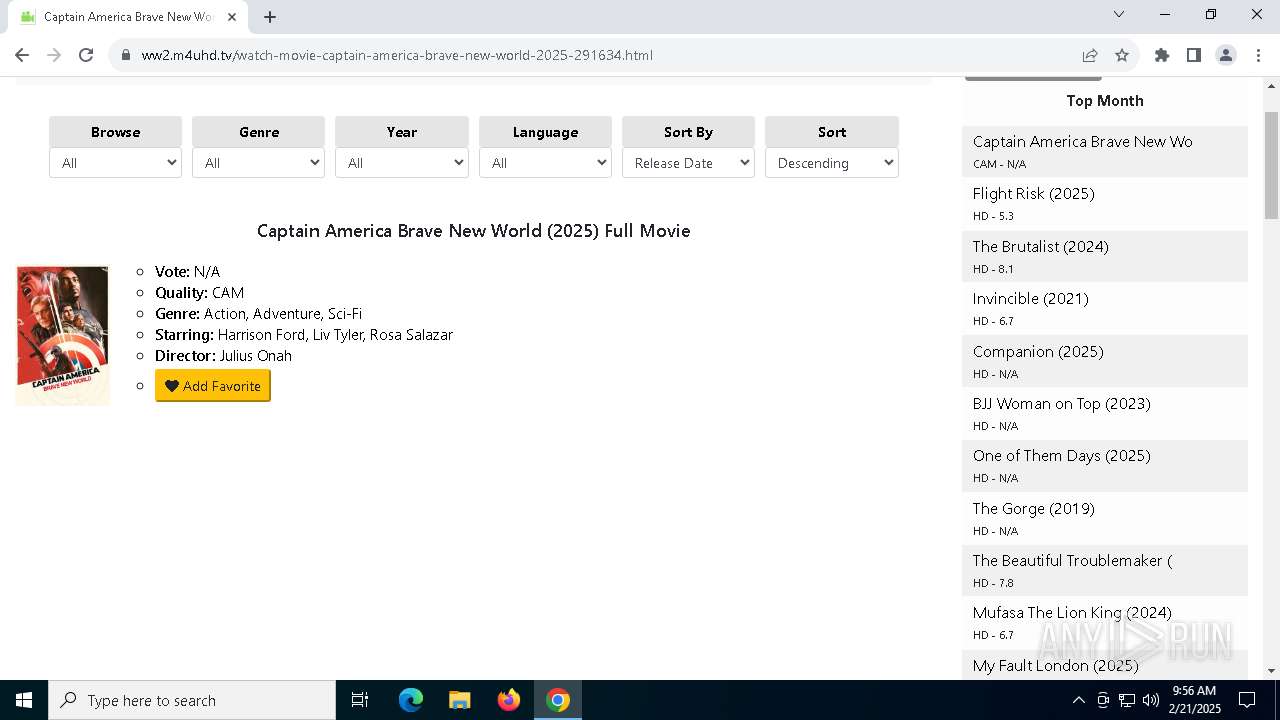The width and height of the screenshot is (1280, 720).
Task: Open the volume control tray icon
Action: (1151, 700)
